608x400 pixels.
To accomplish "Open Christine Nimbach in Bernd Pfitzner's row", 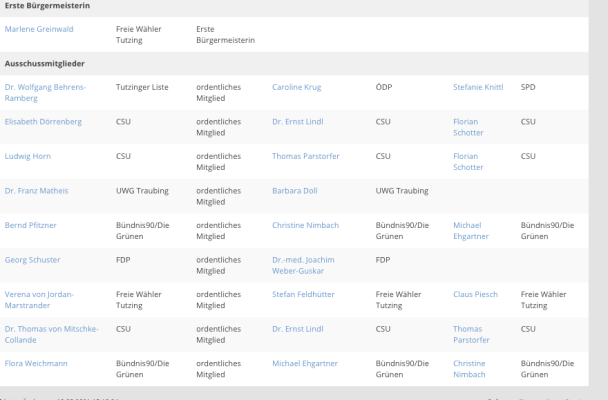I will click(x=306, y=225).
